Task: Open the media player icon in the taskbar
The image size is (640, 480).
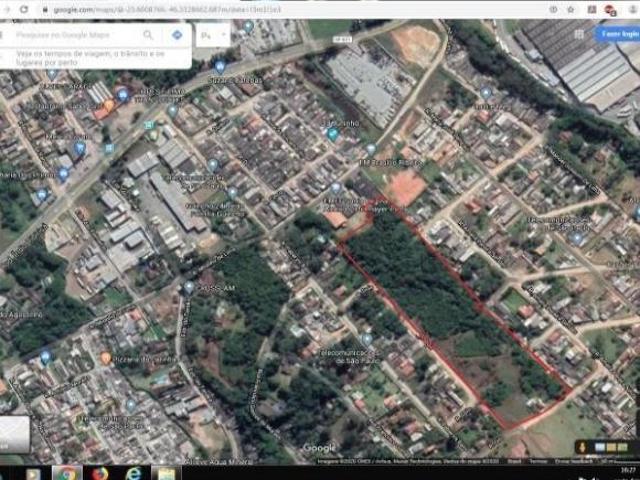Action: (x=34, y=474)
